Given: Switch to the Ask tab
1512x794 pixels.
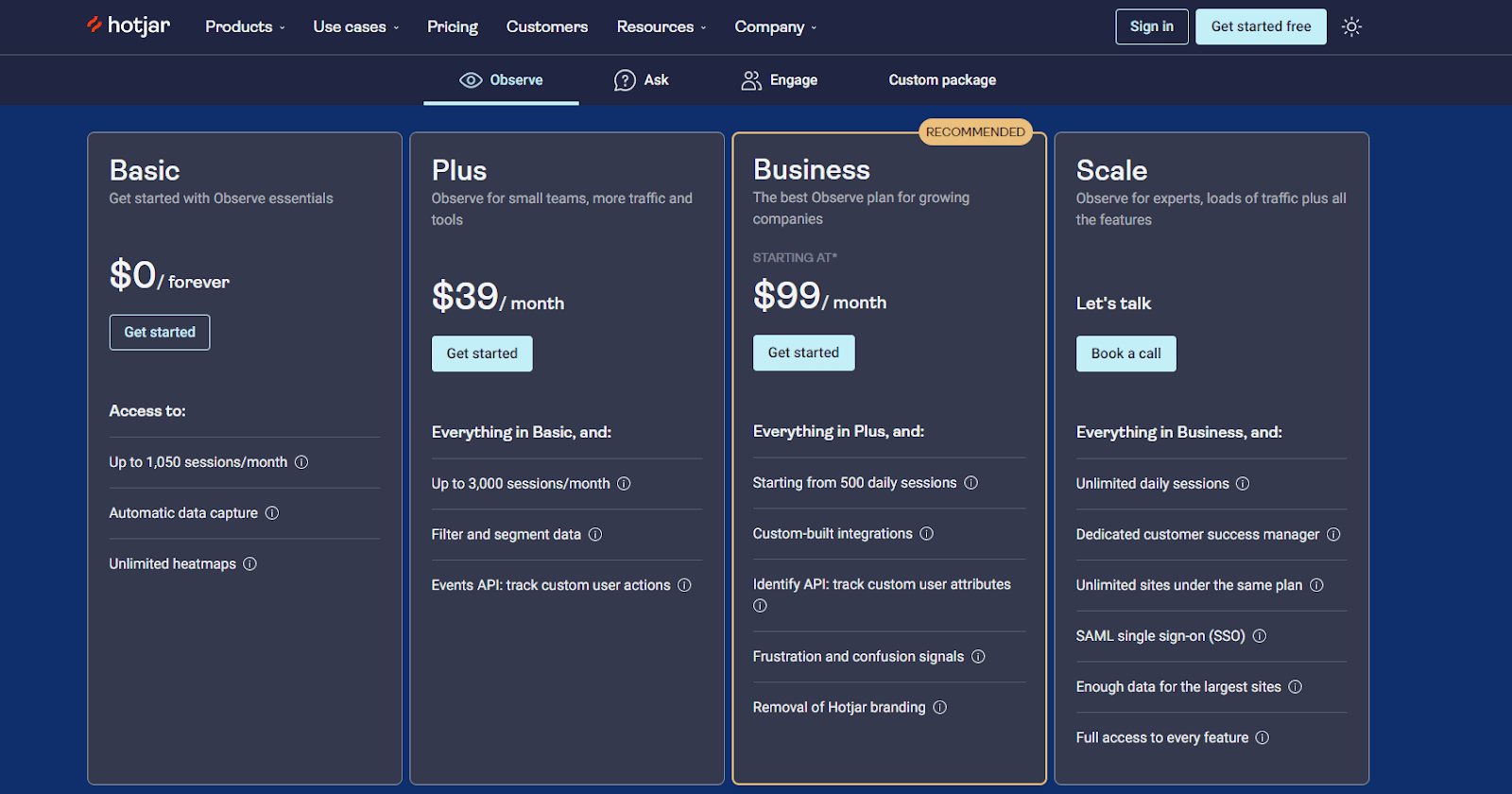Looking at the screenshot, I should pyautogui.click(x=642, y=80).
